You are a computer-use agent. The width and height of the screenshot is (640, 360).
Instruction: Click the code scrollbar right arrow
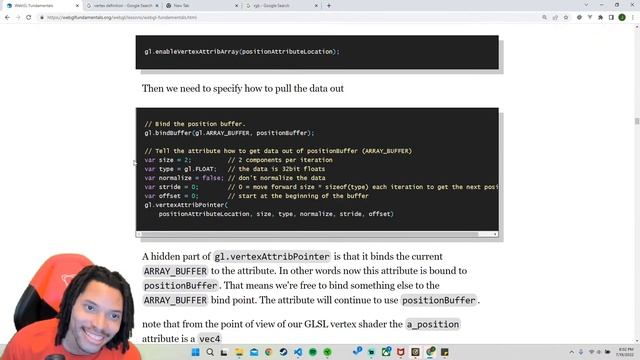click(x=495, y=234)
